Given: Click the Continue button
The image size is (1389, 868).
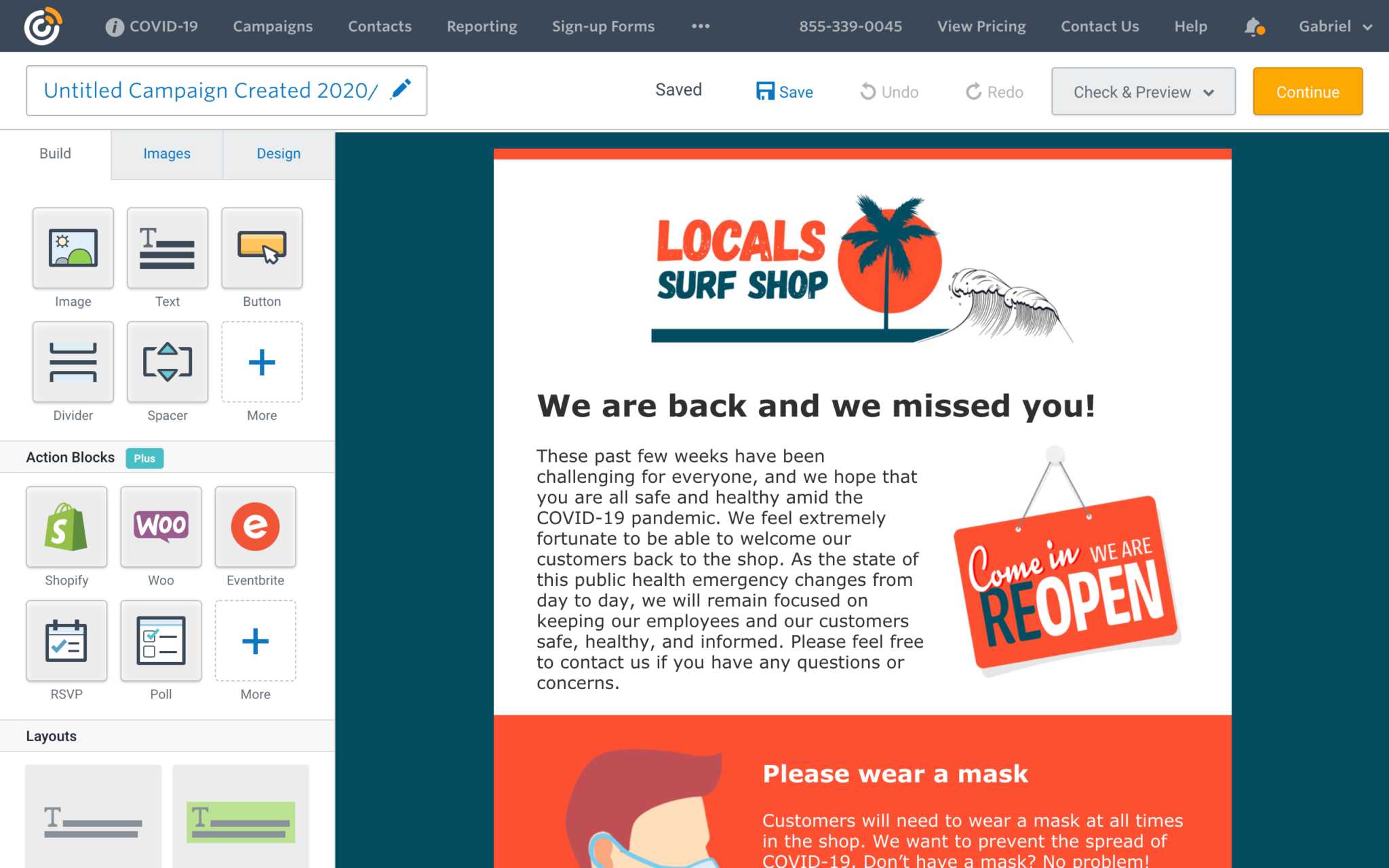Looking at the screenshot, I should (x=1308, y=91).
